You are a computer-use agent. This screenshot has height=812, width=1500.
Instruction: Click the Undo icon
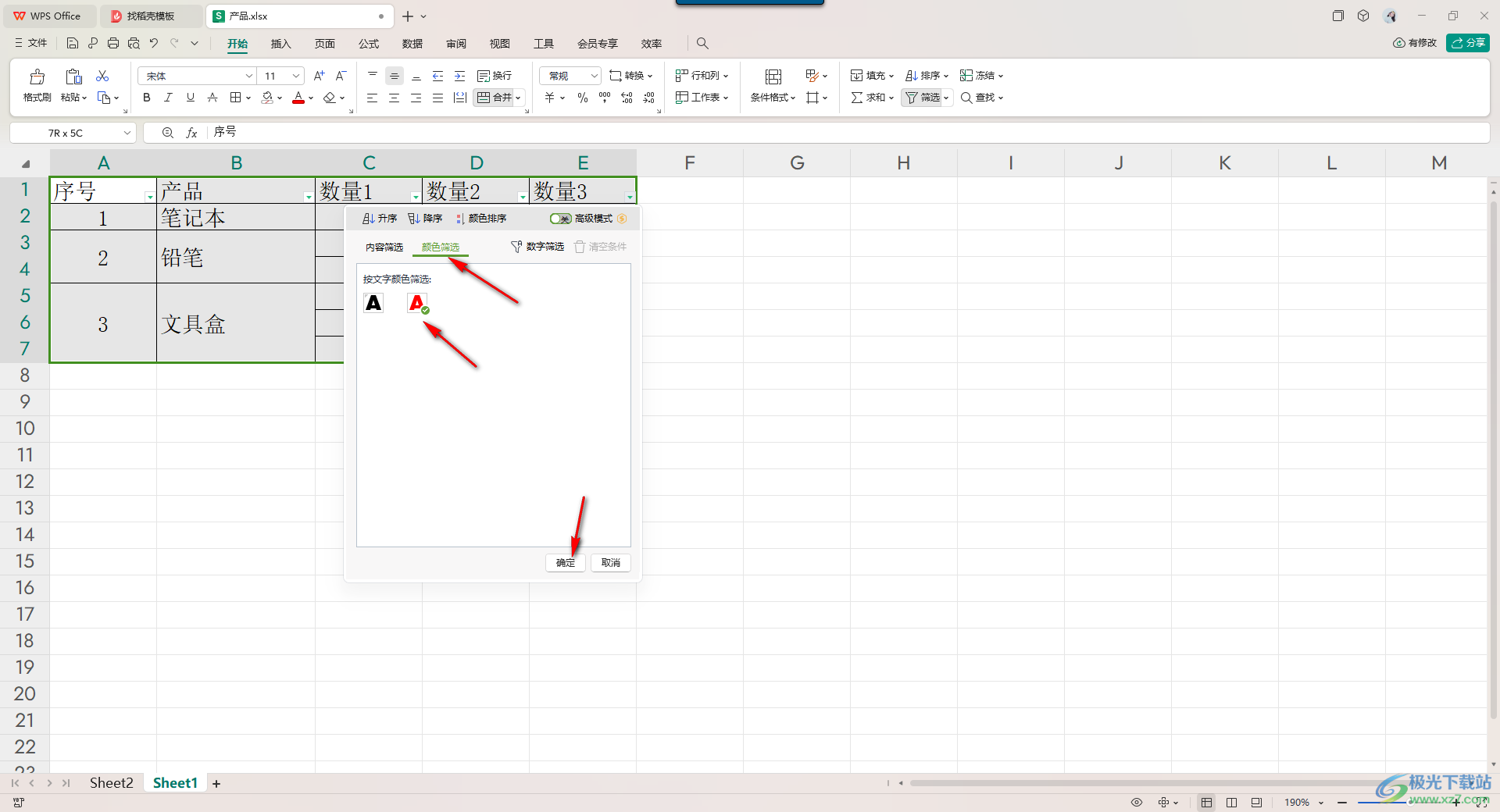[154, 43]
